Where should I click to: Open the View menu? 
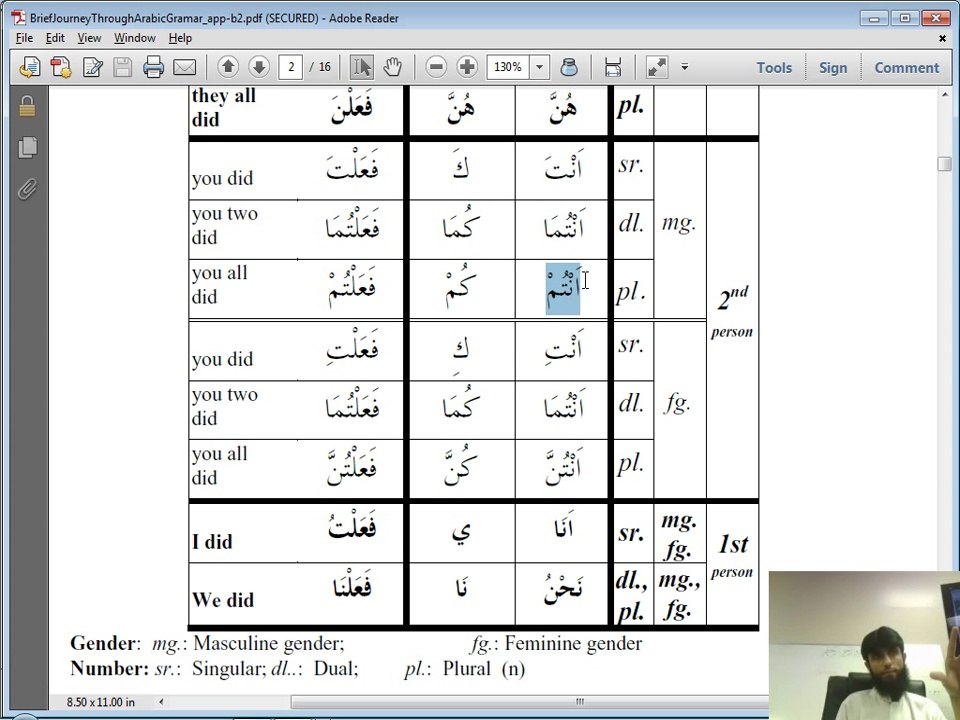pyautogui.click(x=89, y=38)
